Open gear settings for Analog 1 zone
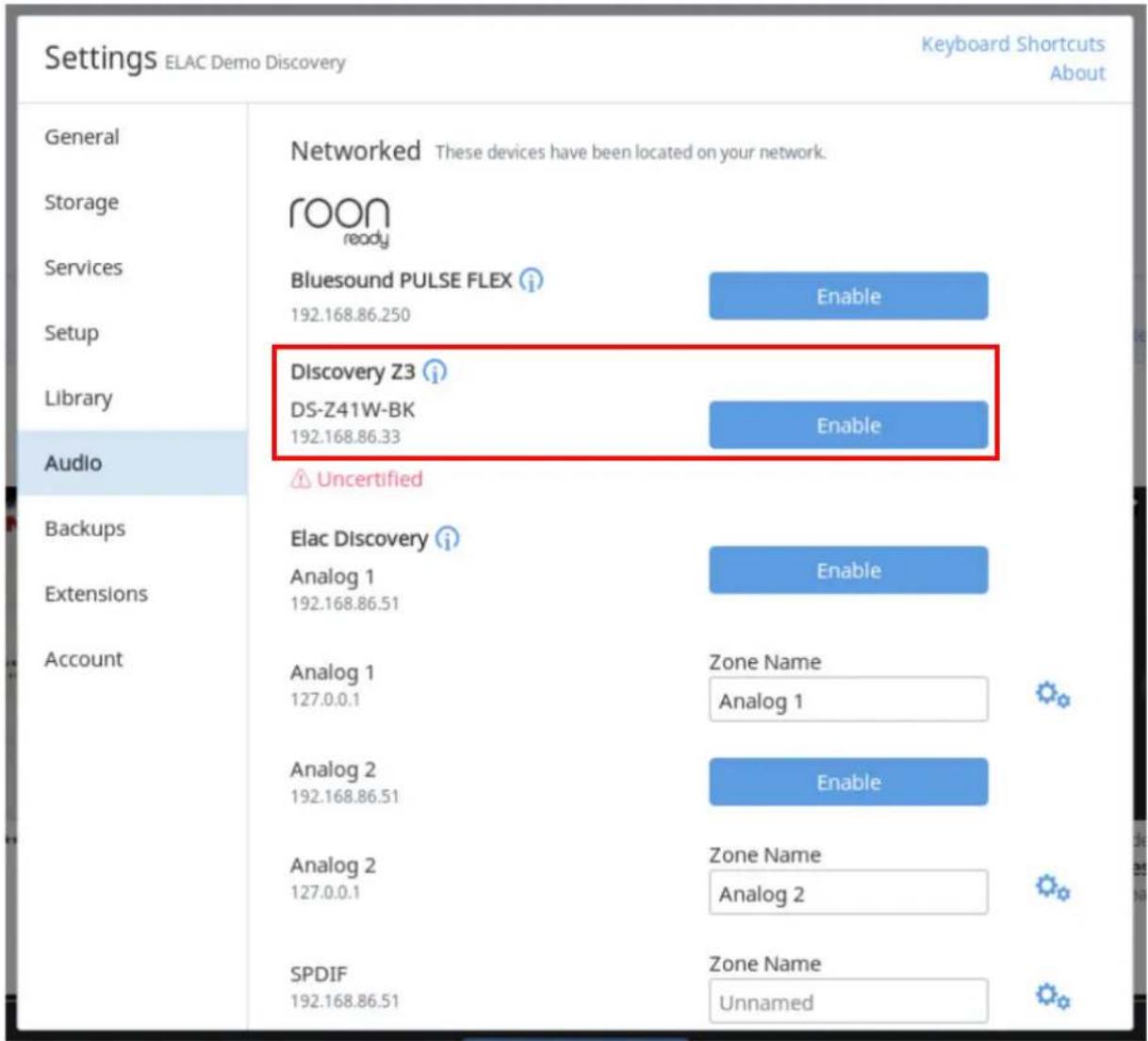This screenshot has height=1041, width=1148. [1052, 696]
